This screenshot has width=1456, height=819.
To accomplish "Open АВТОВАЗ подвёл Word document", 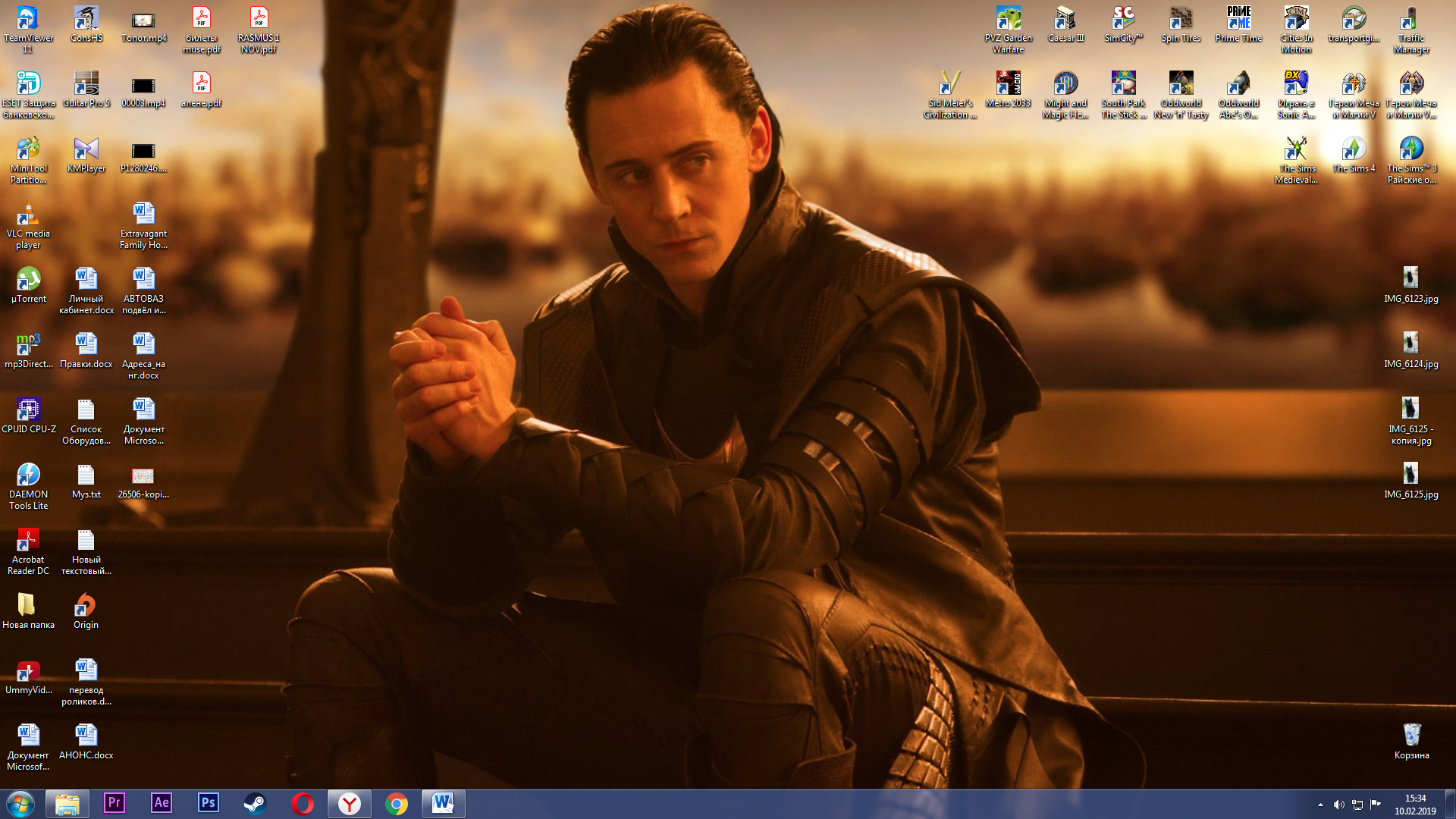I will (x=143, y=290).
